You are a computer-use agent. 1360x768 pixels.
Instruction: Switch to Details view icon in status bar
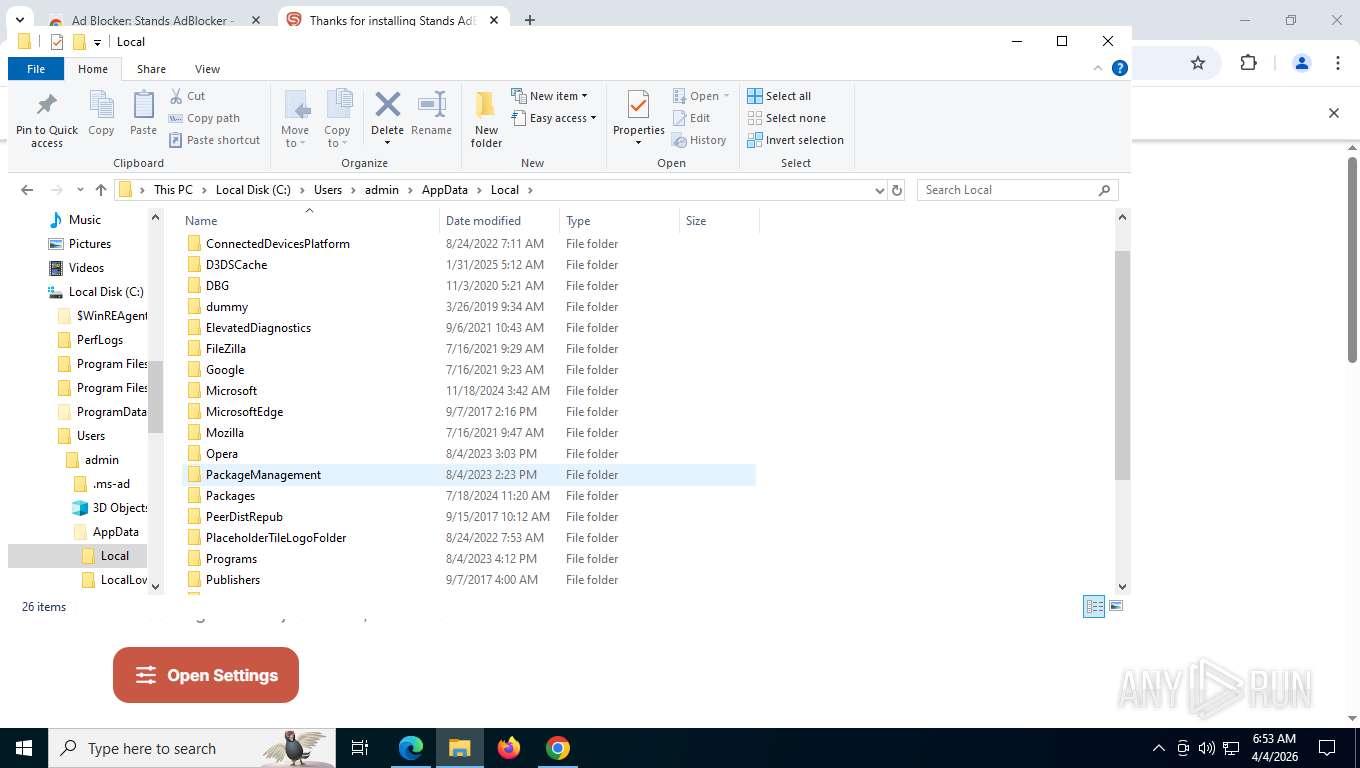1094,606
